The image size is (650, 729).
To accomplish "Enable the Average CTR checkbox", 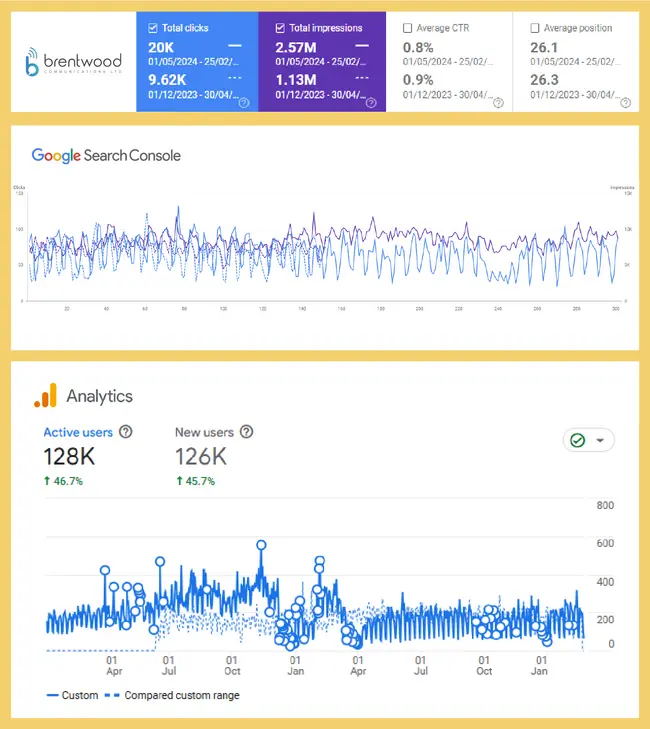I will point(407,28).
